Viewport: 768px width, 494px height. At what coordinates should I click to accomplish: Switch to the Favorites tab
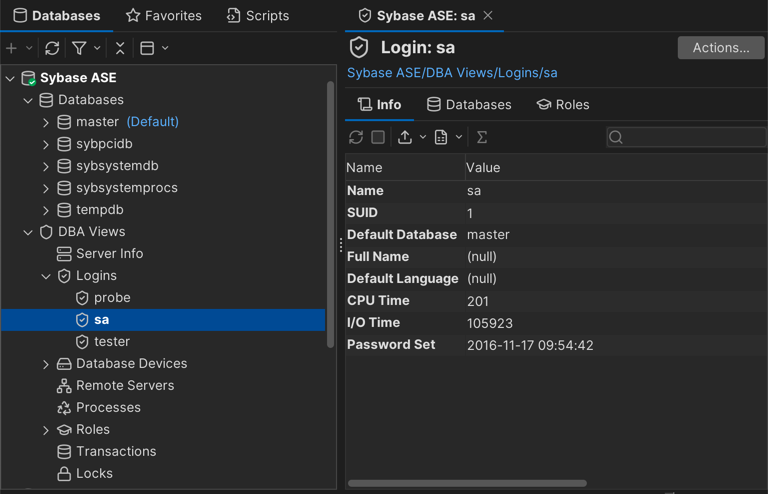point(163,16)
